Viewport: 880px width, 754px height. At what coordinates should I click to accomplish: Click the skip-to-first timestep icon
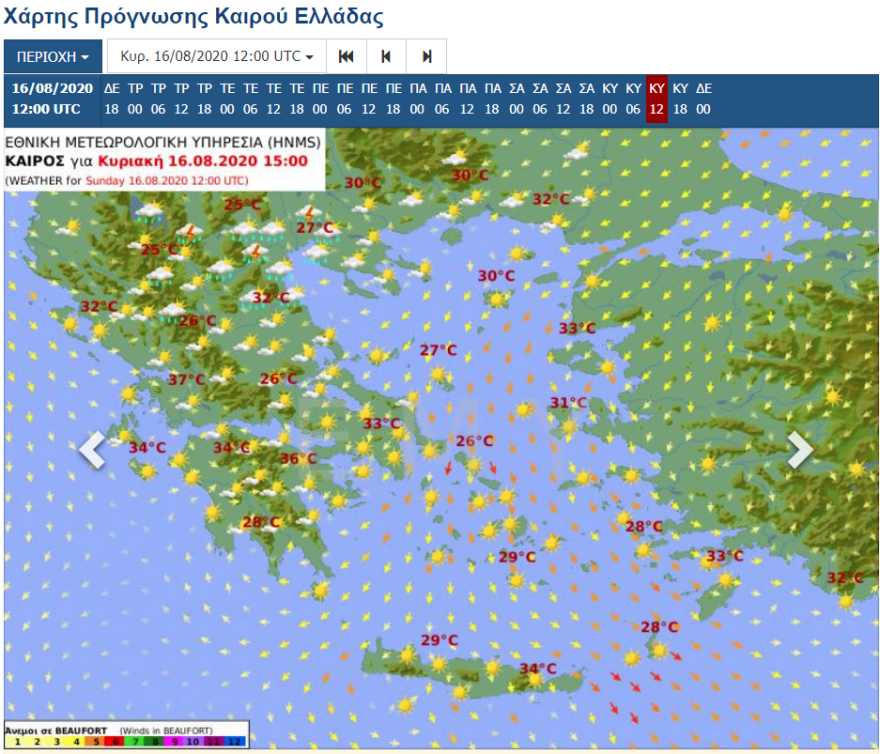pos(346,57)
